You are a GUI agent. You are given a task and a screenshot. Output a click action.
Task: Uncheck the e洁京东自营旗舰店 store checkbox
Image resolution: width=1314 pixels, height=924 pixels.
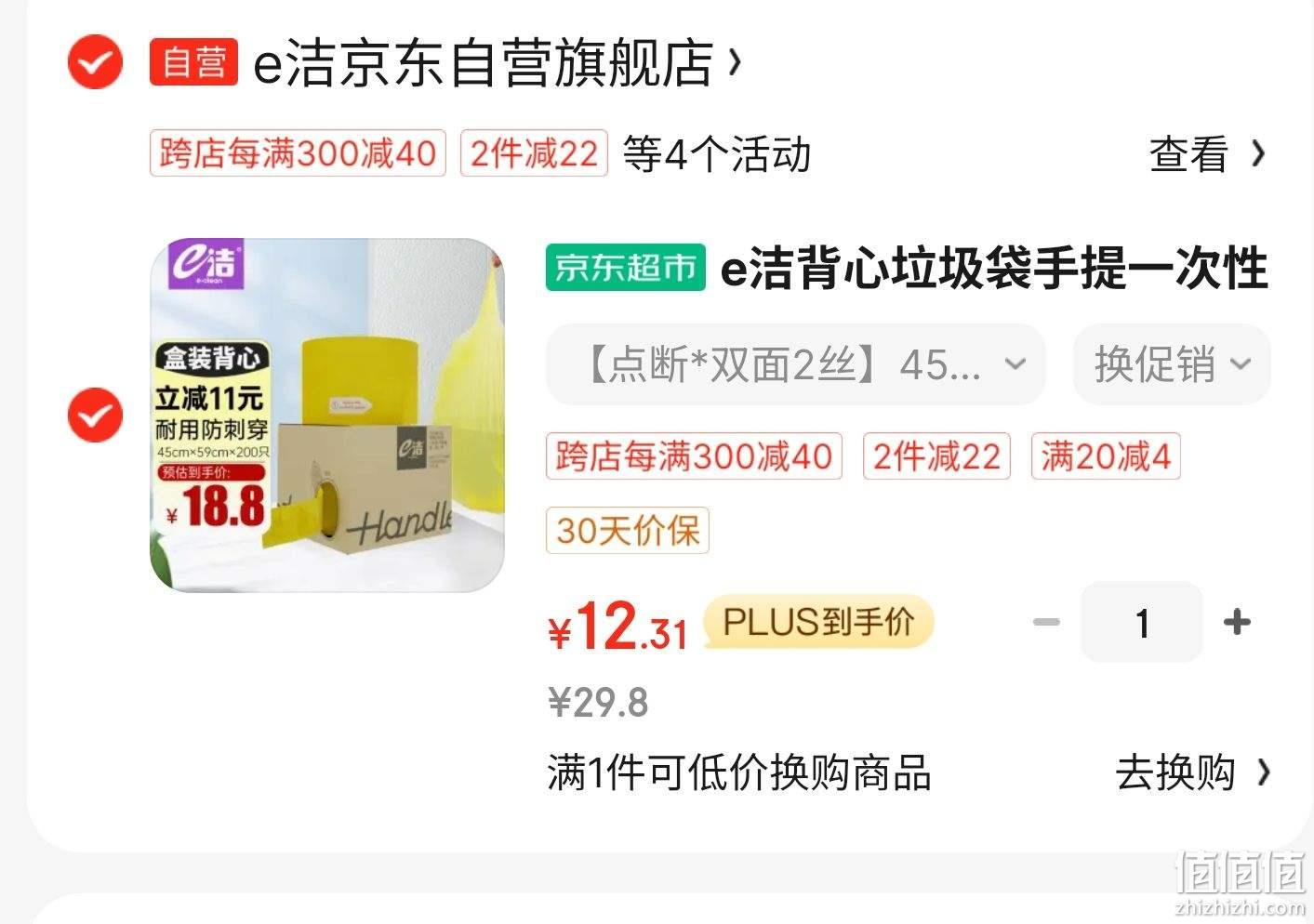click(x=95, y=62)
